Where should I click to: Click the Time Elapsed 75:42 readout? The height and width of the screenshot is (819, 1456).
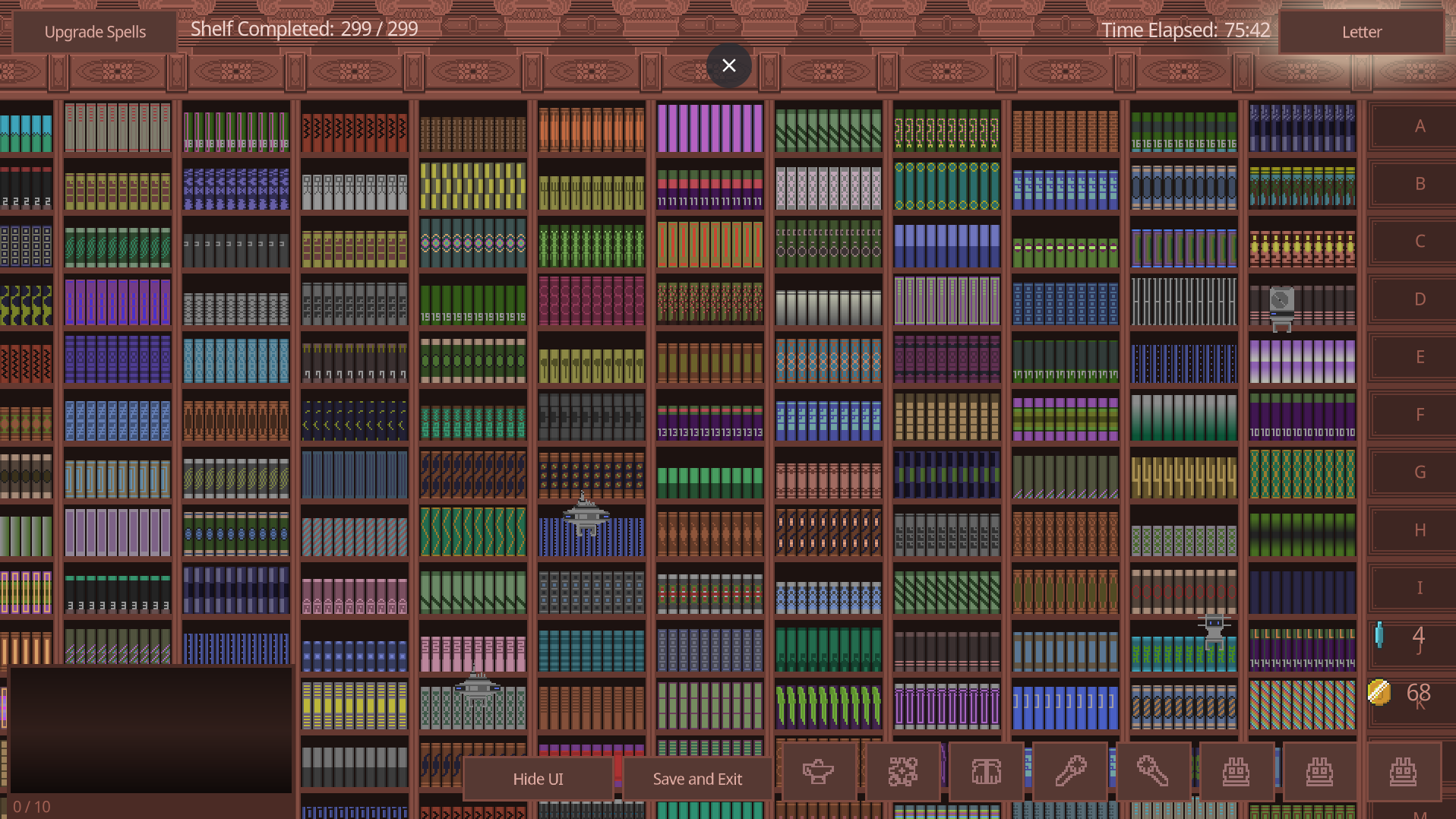tap(1186, 30)
